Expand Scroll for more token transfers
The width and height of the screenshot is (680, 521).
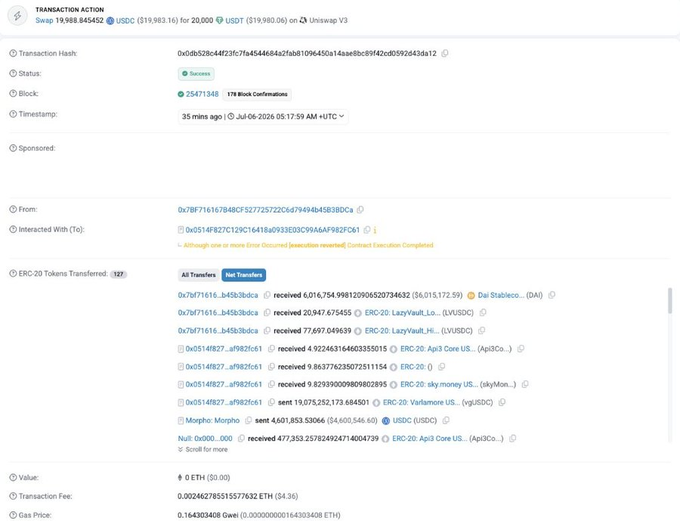coord(203,450)
